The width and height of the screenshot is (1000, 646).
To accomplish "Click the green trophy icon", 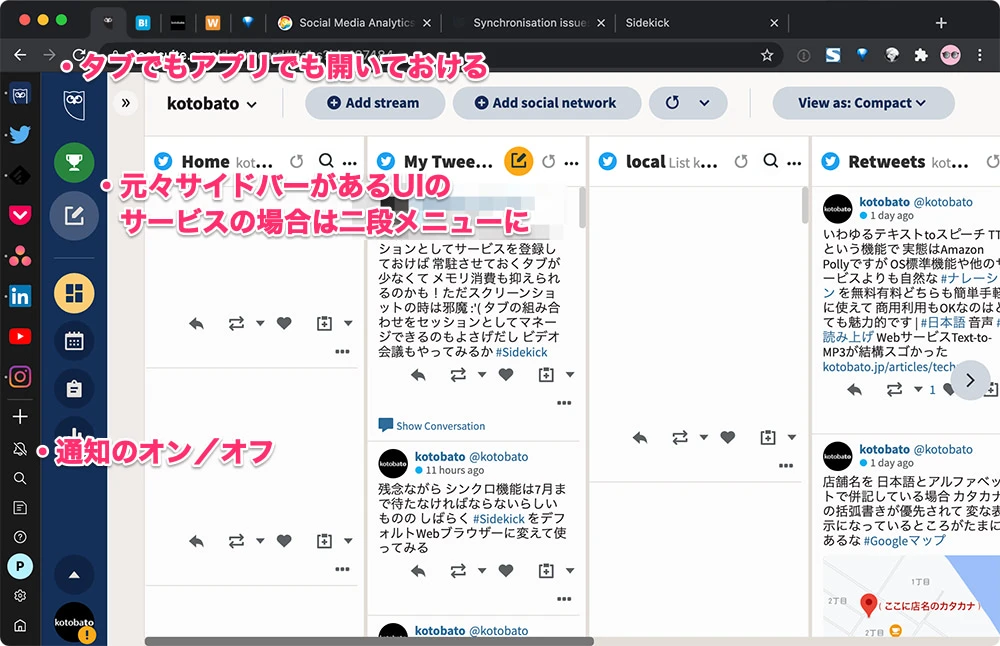I will (x=74, y=162).
